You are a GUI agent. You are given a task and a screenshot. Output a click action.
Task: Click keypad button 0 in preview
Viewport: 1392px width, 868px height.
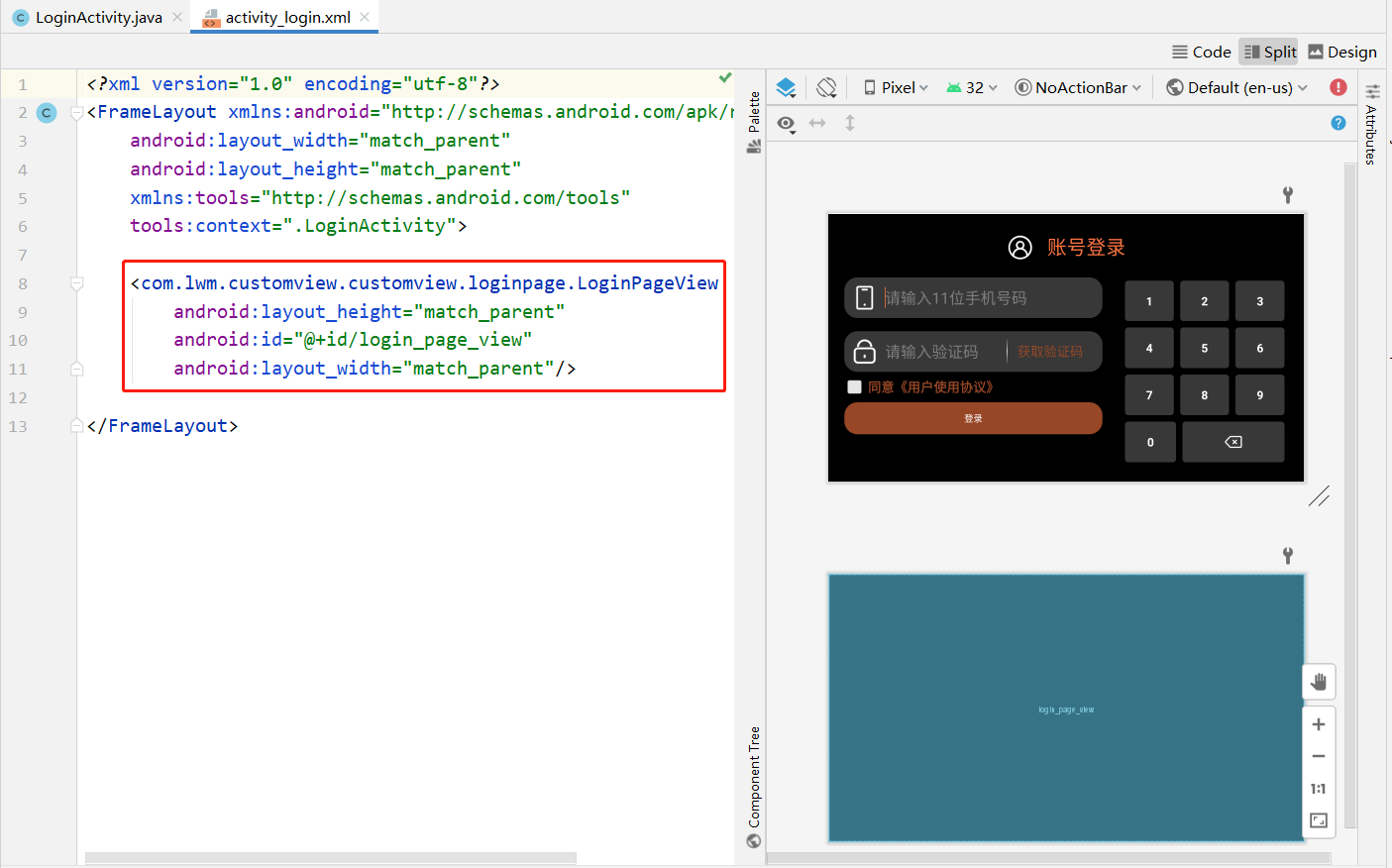1150,442
